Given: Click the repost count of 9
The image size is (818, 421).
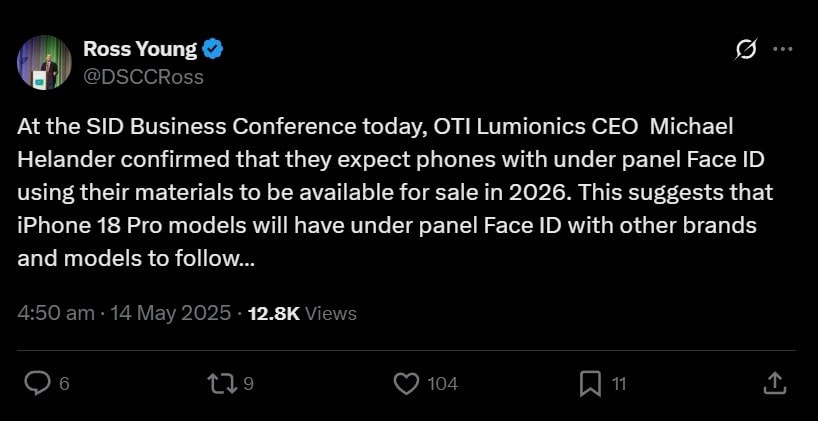Looking at the screenshot, I should pos(248,384).
